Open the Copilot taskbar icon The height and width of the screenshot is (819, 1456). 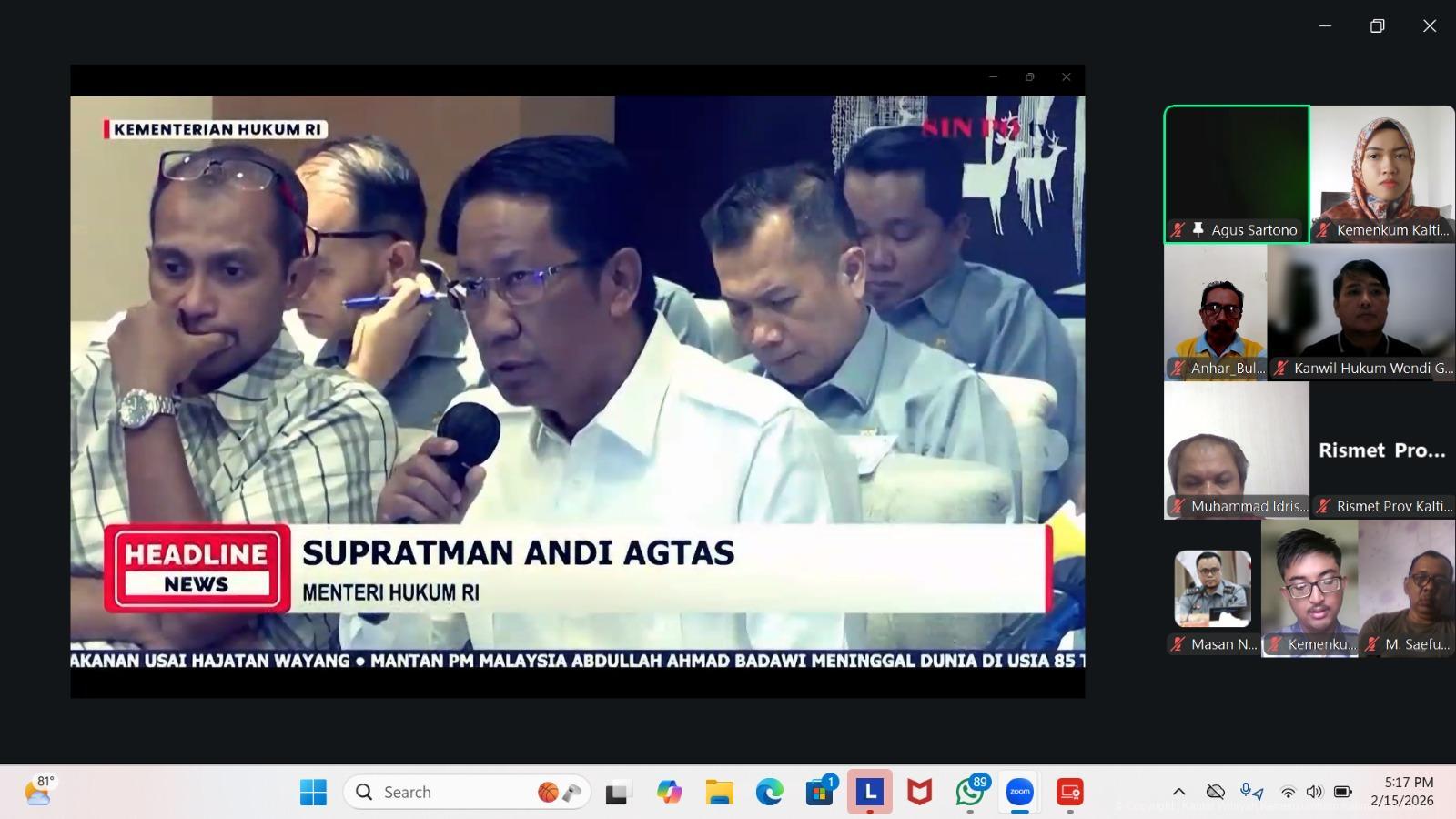tap(669, 792)
